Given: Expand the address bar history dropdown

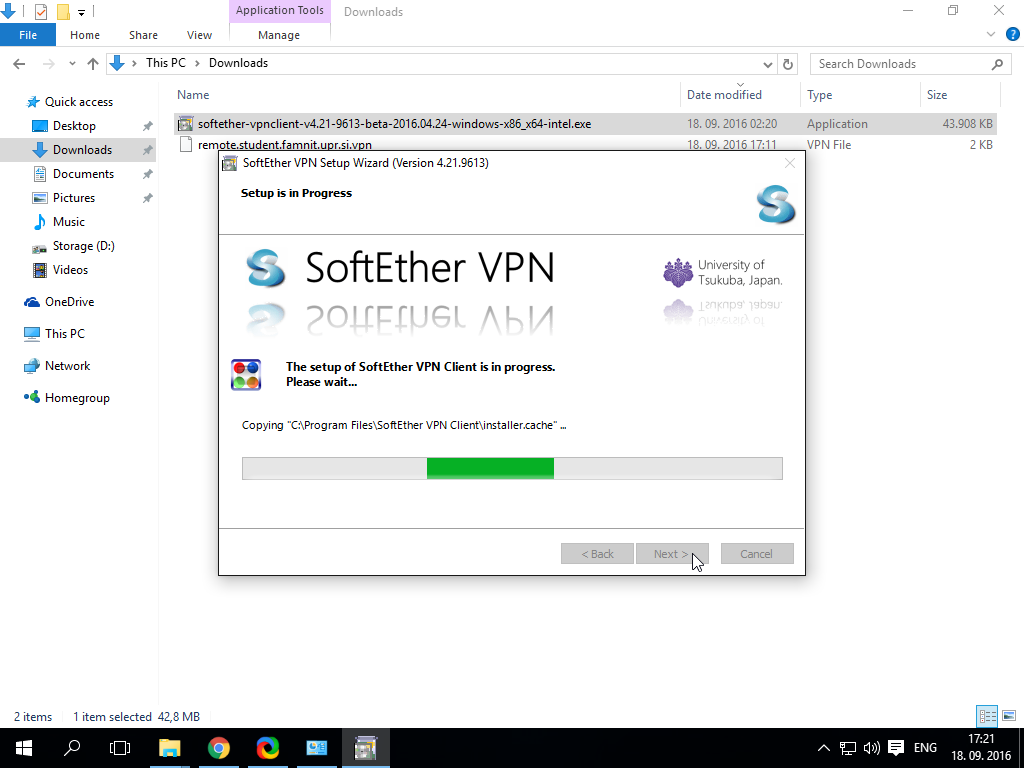Looking at the screenshot, I should pyautogui.click(x=767, y=64).
